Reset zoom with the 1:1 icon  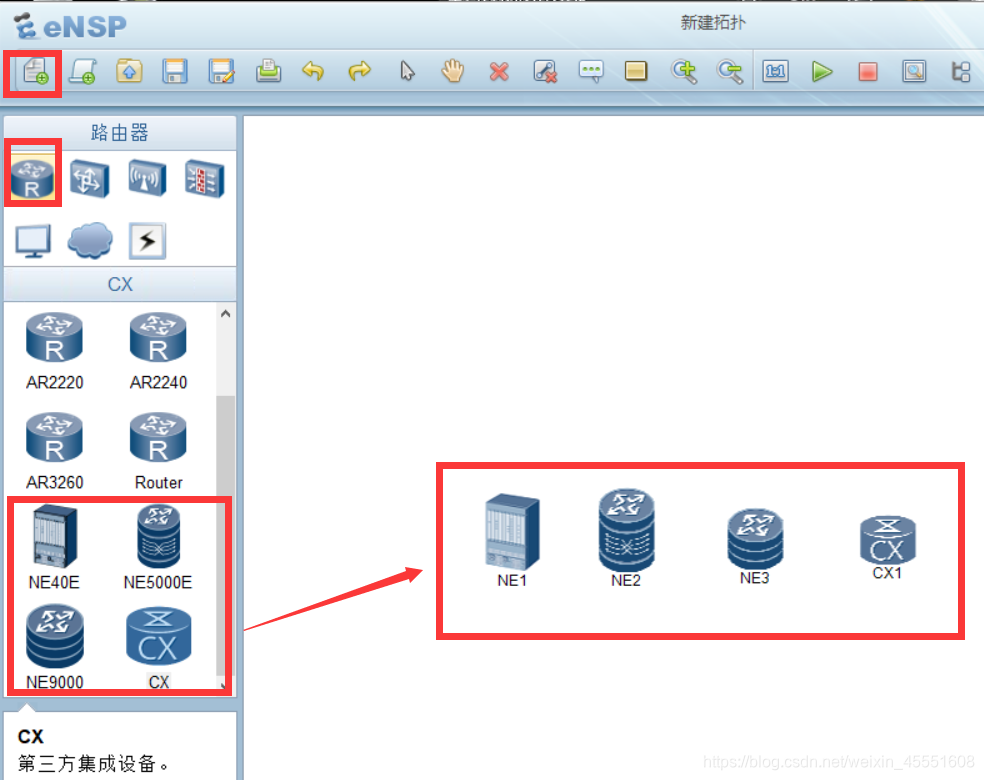click(776, 71)
